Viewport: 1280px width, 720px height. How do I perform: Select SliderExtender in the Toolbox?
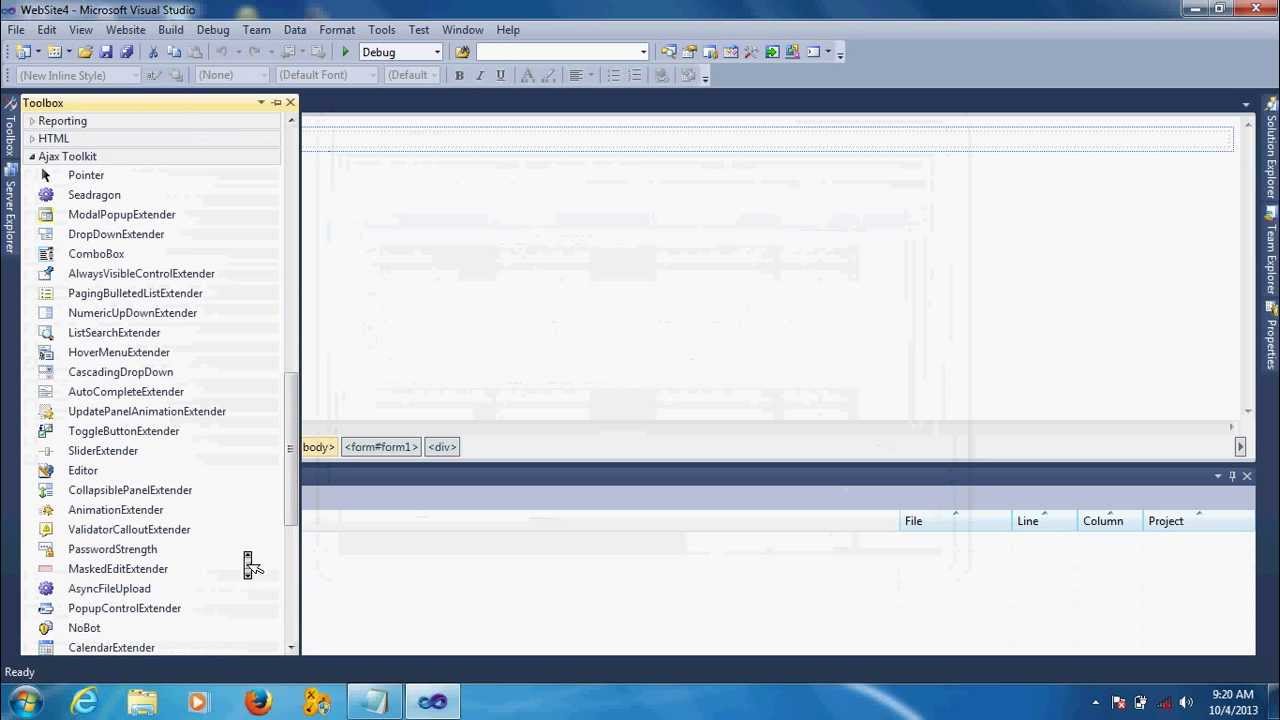tap(103, 451)
